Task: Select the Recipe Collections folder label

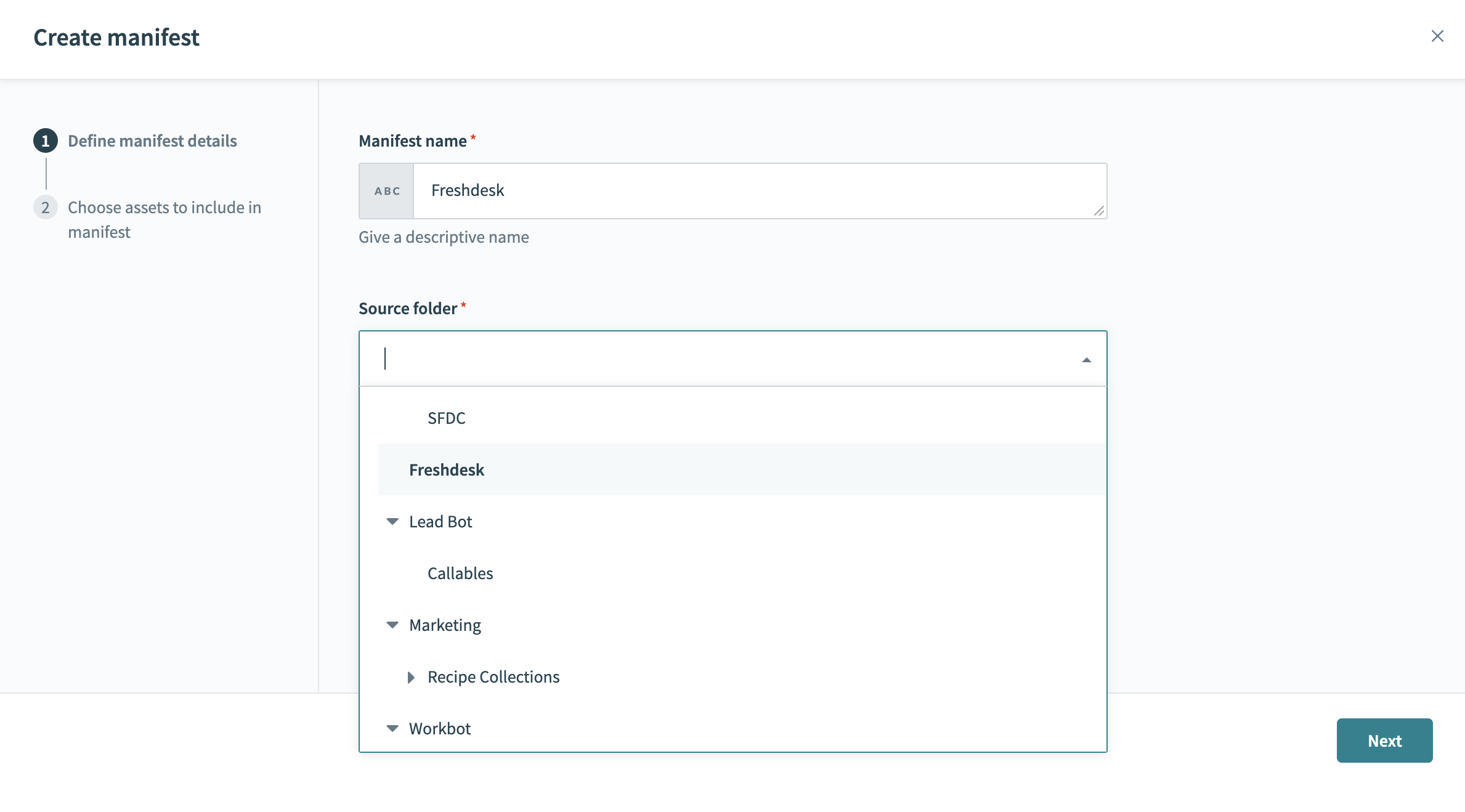Action: tap(493, 677)
